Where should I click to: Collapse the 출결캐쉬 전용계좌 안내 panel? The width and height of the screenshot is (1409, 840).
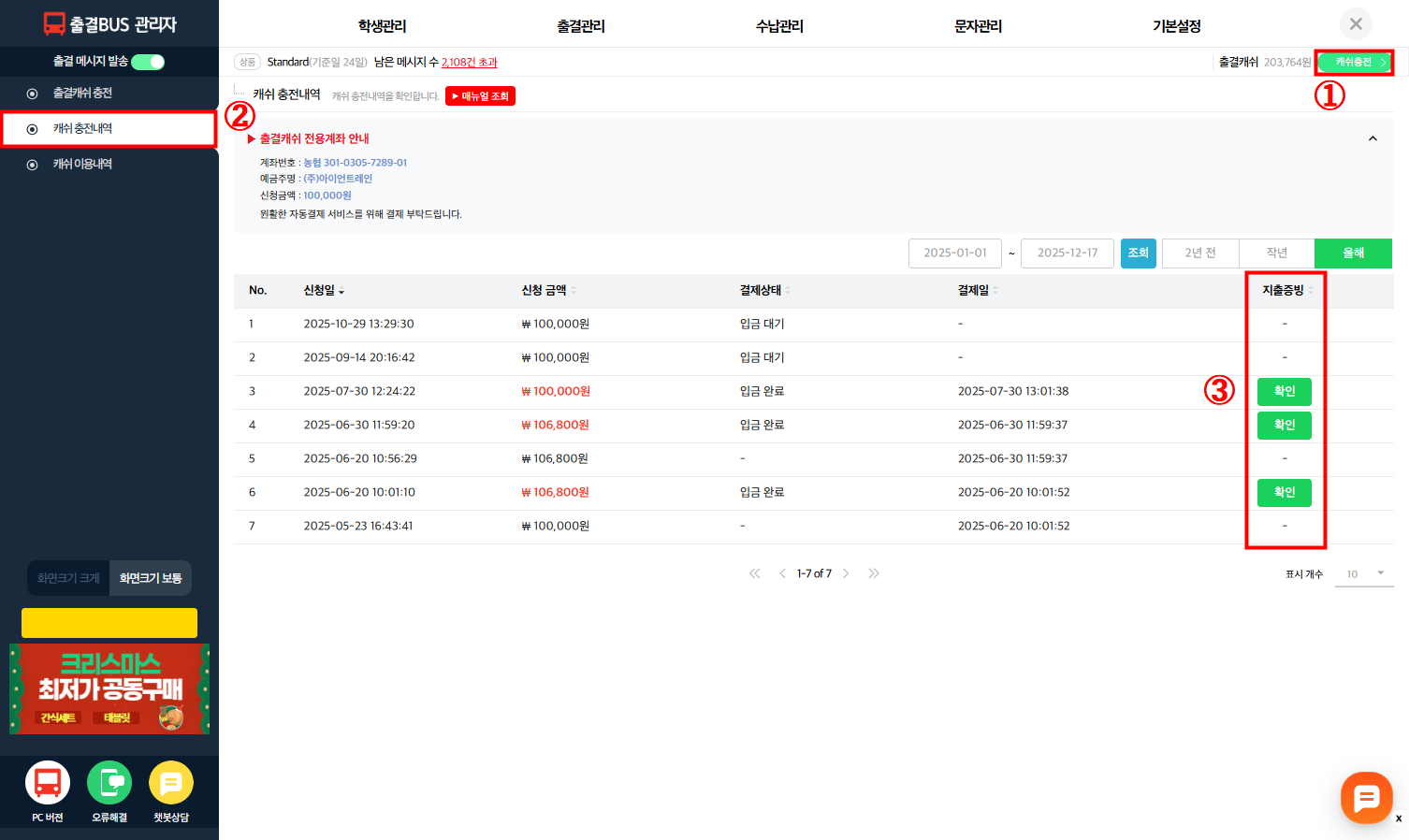pos(1373,138)
